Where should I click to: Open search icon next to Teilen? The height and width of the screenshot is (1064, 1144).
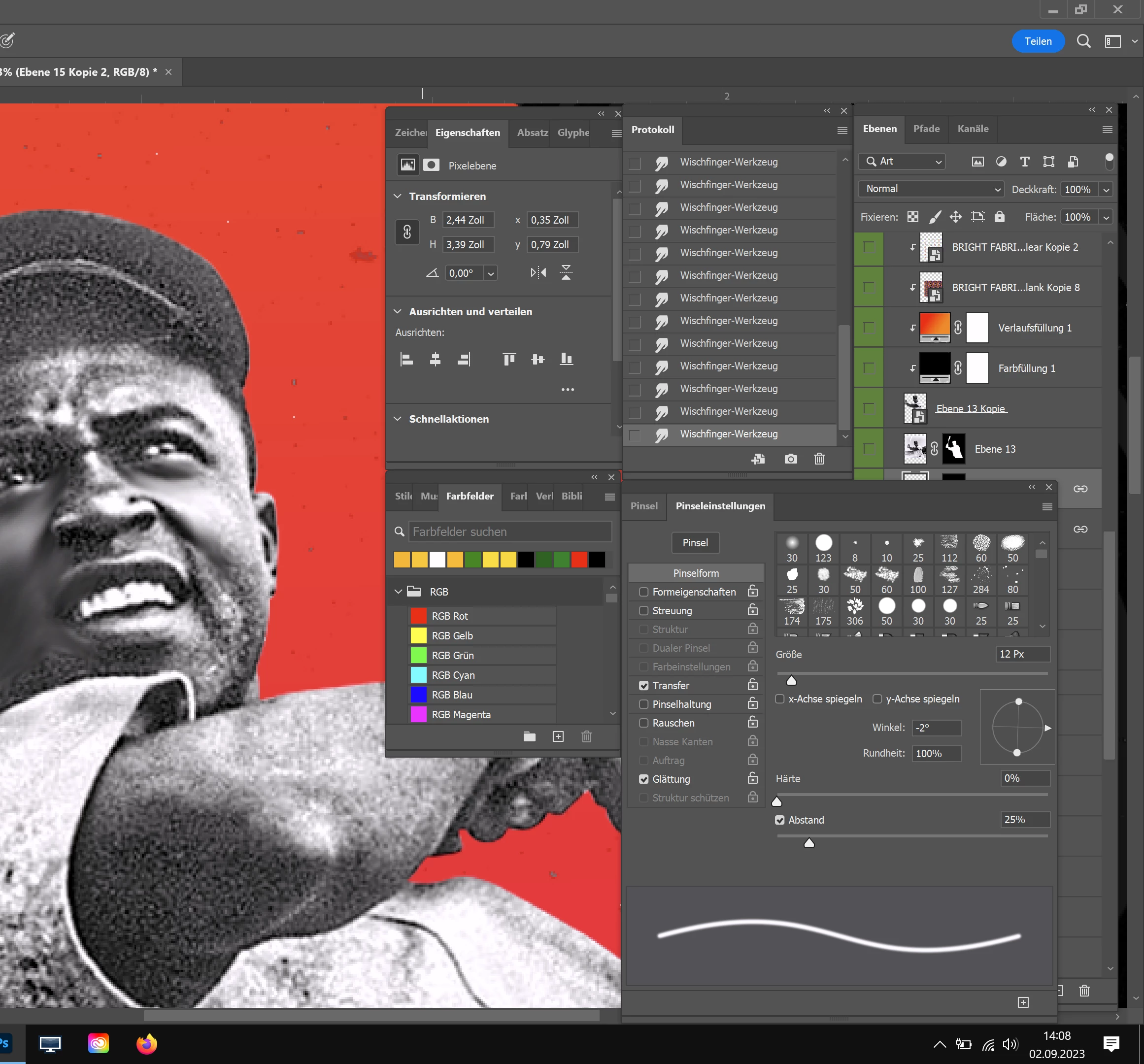1083,41
